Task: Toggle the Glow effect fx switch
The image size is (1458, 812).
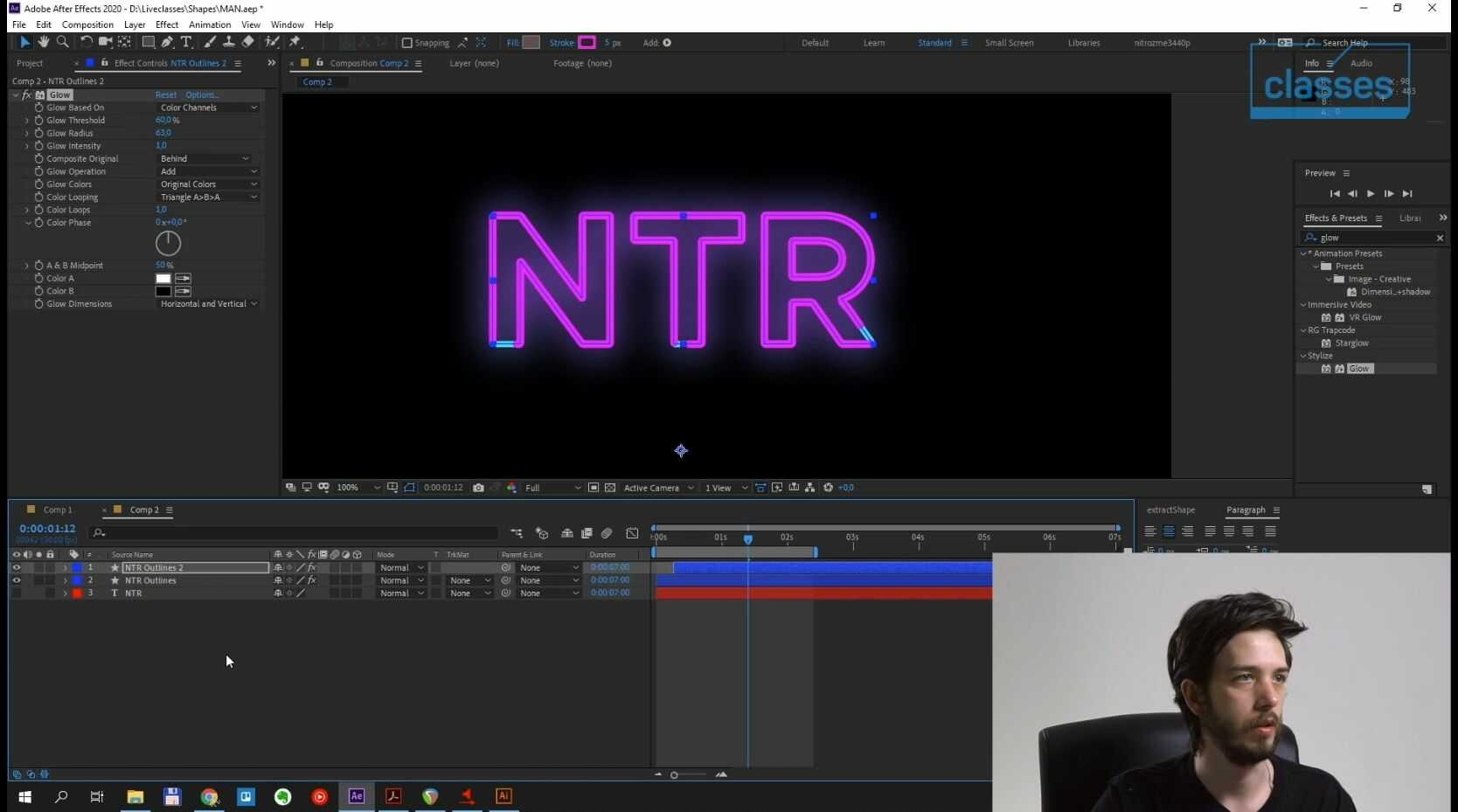Action: 27,95
